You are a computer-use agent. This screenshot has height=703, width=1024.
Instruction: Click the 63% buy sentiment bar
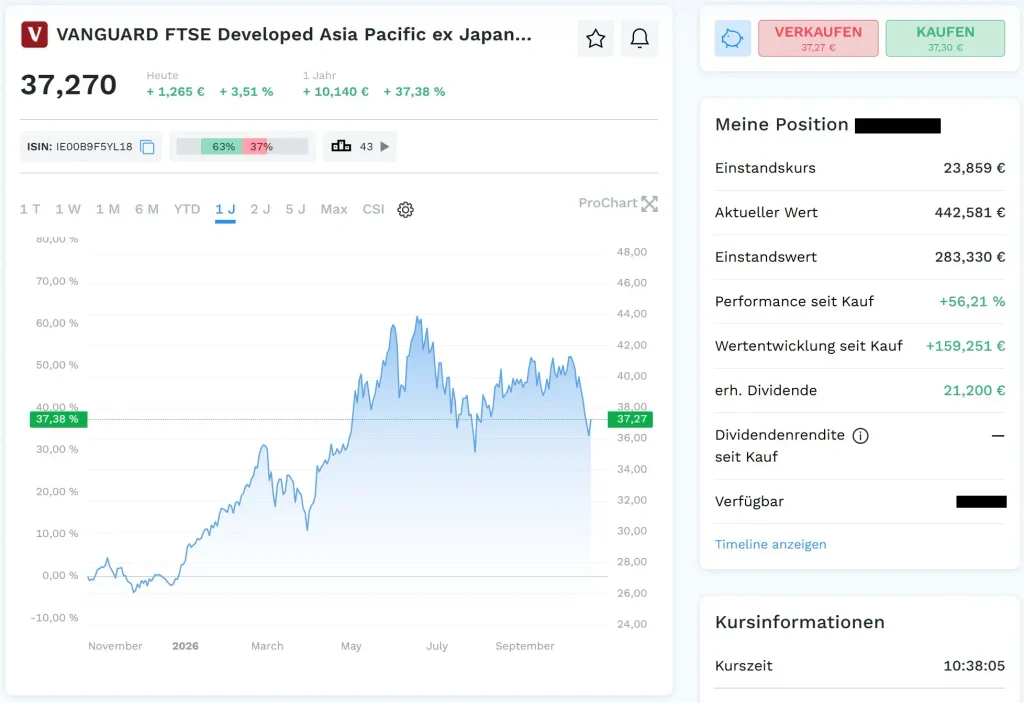(222, 146)
